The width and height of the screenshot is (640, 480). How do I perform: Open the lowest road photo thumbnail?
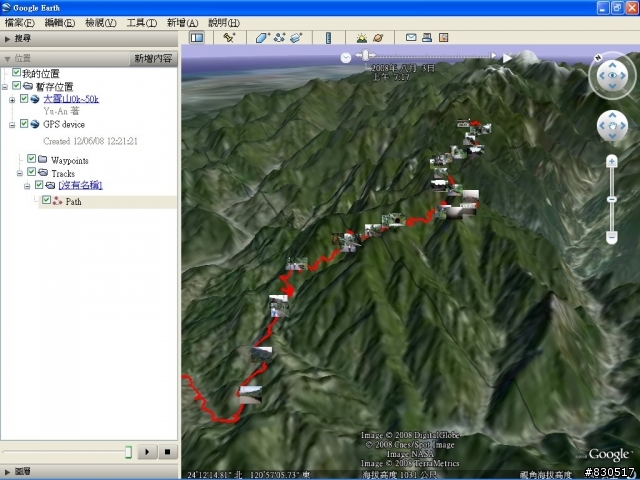click(251, 395)
